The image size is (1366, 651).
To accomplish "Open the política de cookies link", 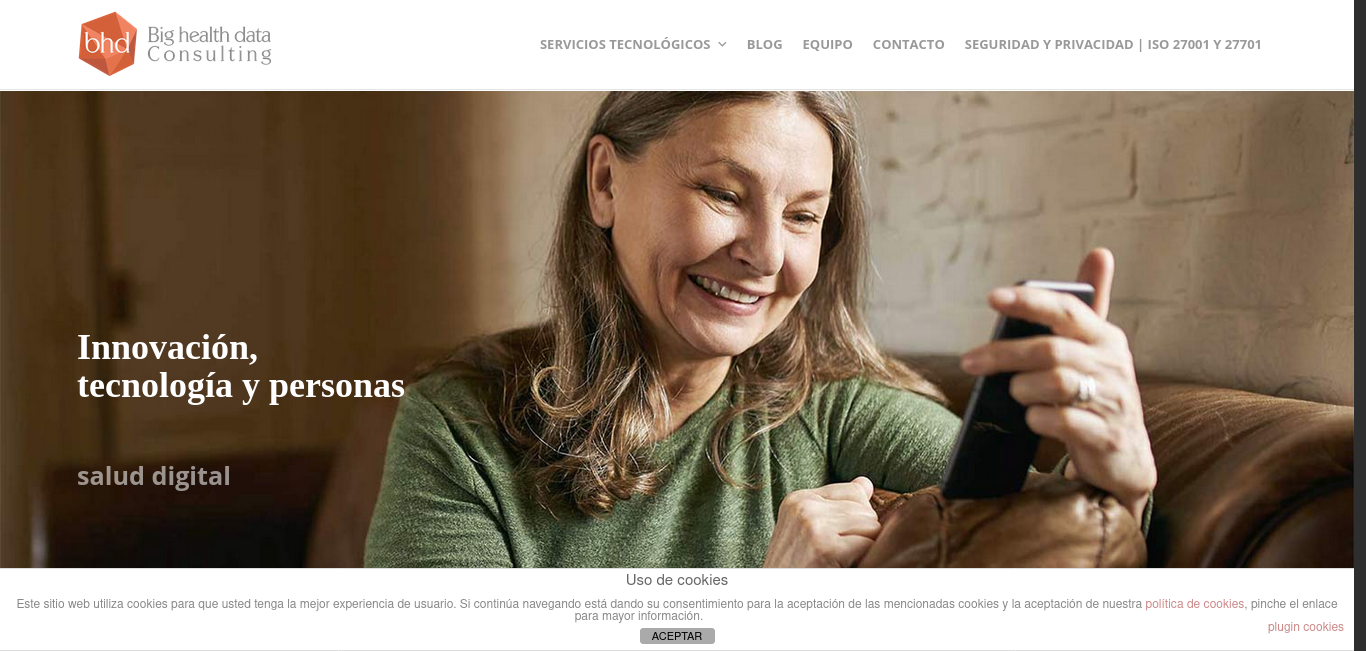I will 1194,604.
